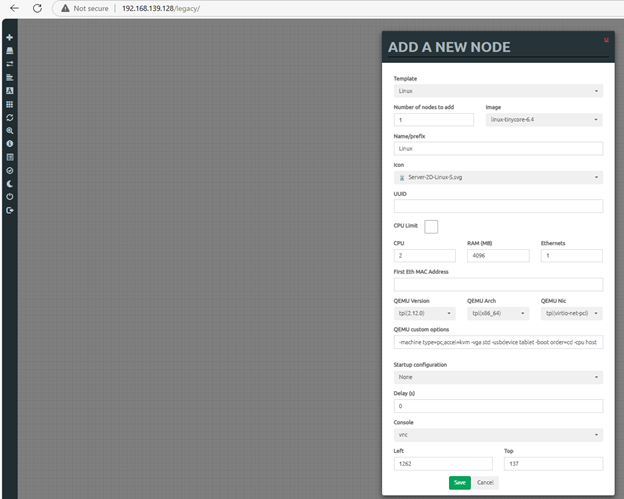This screenshot has height=499, width=624.
Task: Click the Refresh topology icon
Action: (10, 117)
